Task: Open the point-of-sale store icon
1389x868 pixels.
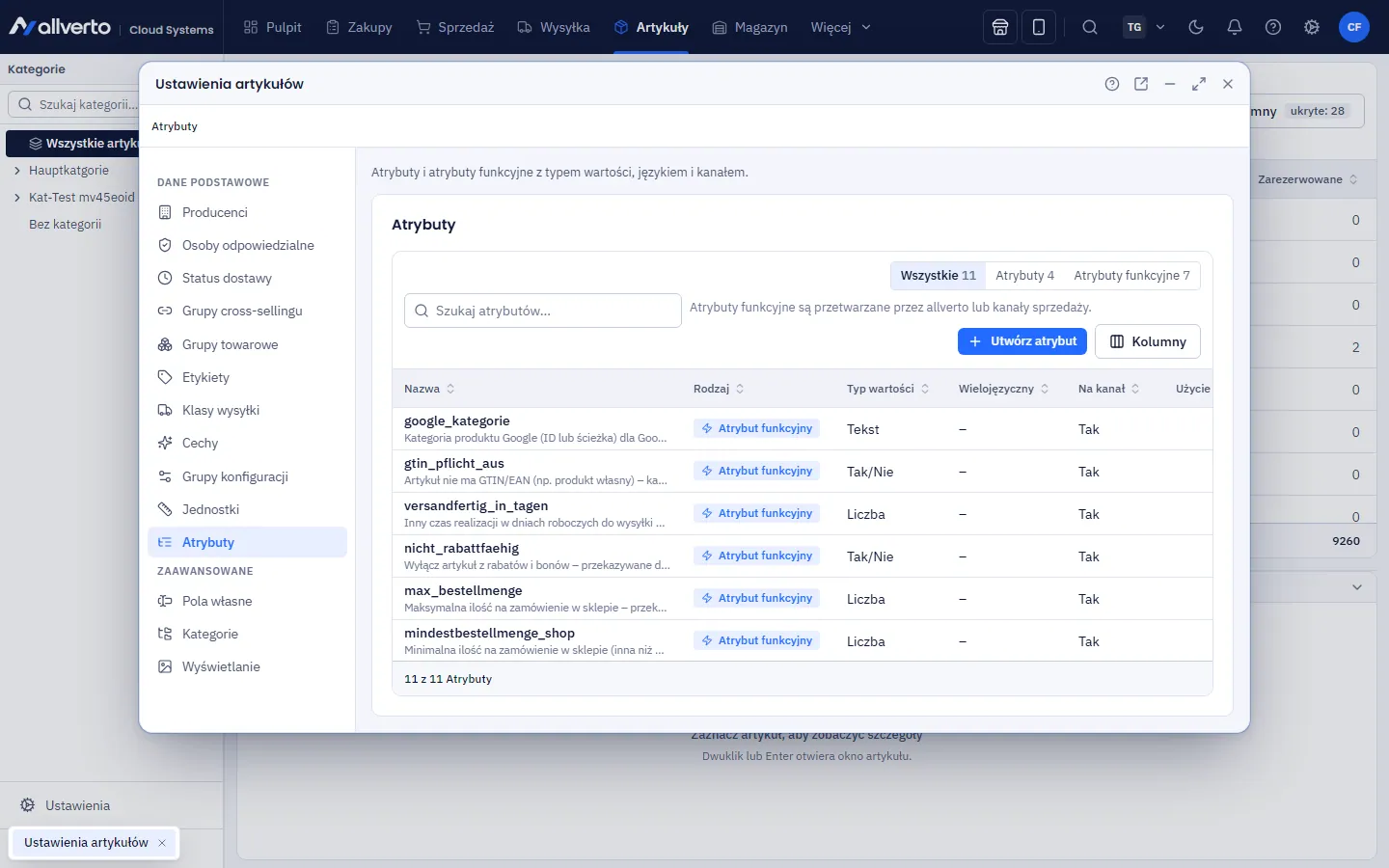Action: point(1000,27)
